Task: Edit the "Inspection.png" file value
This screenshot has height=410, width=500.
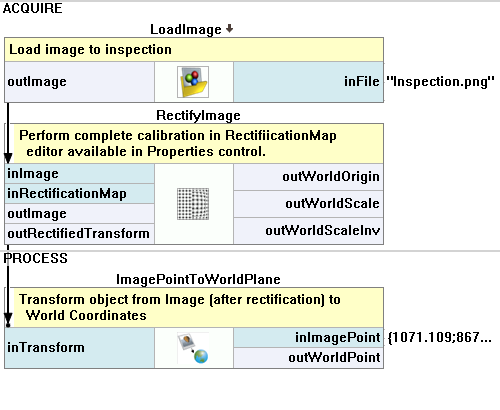Action: pyautogui.click(x=440, y=82)
